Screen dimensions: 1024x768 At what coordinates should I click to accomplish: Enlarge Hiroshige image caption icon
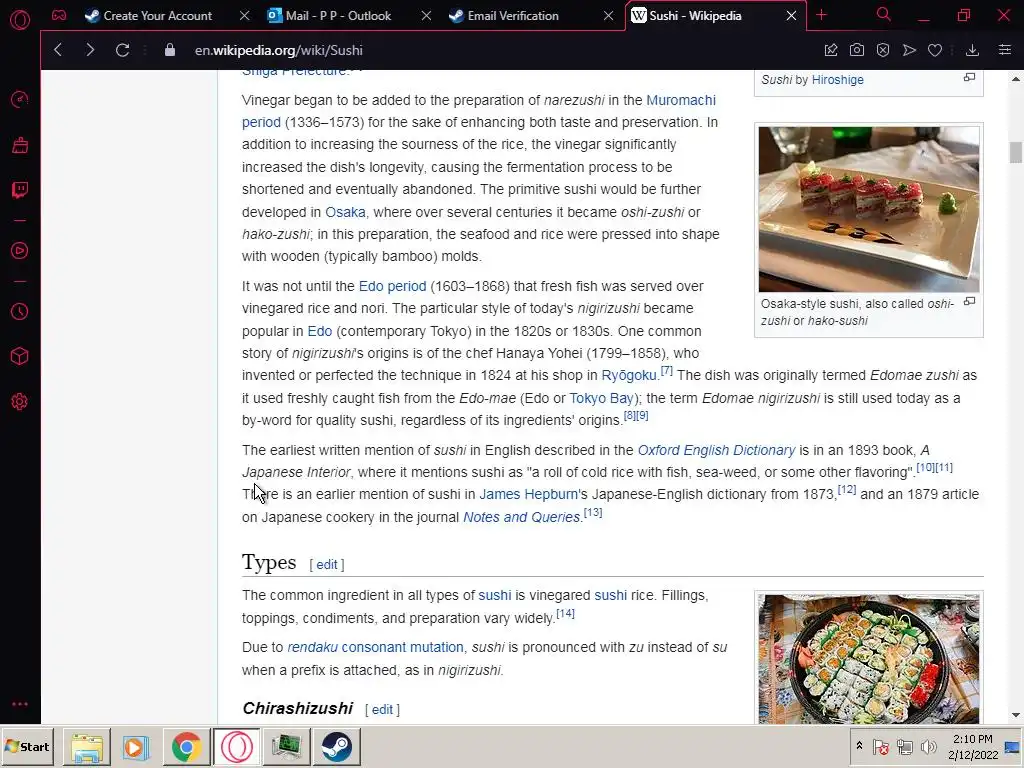pyautogui.click(x=970, y=78)
